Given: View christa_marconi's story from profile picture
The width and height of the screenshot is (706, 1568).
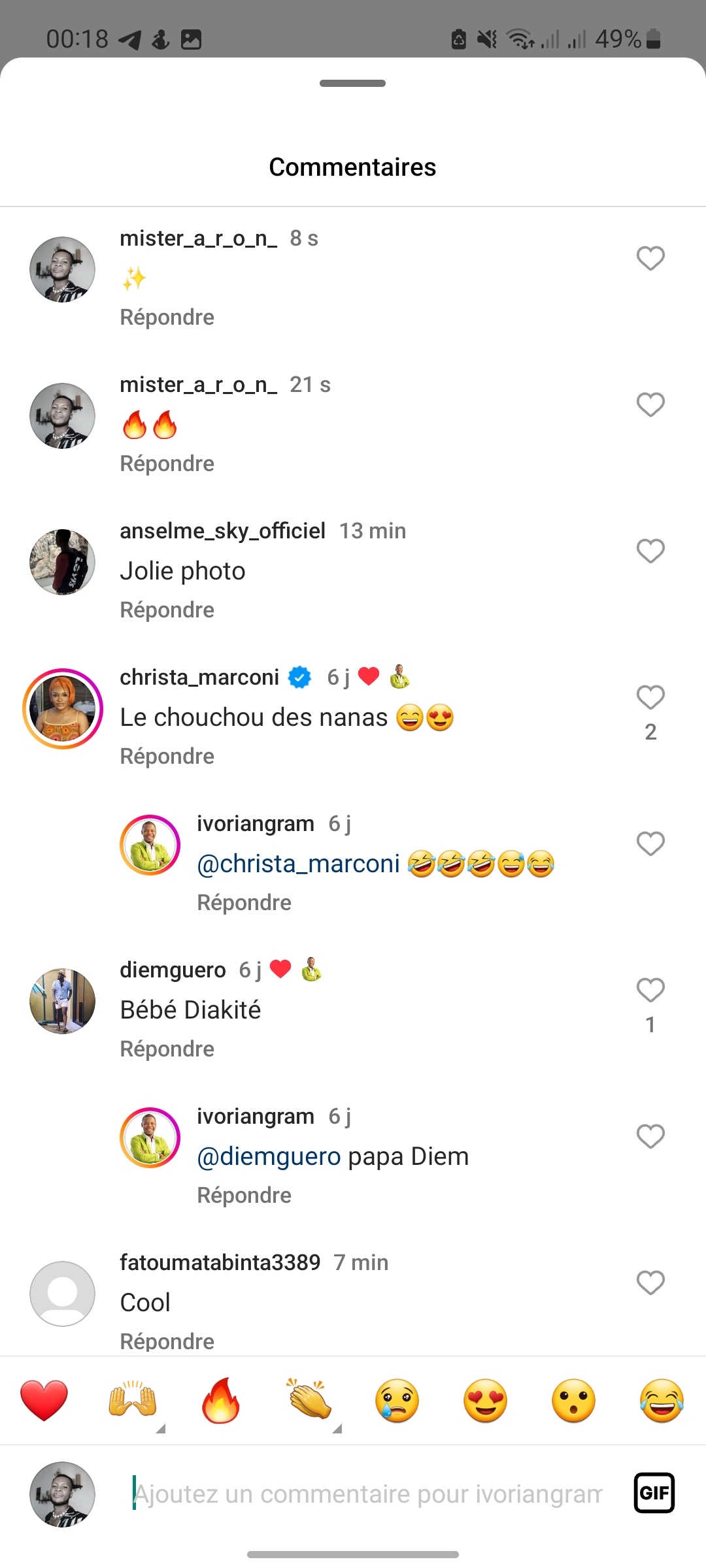Looking at the screenshot, I should click(63, 709).
